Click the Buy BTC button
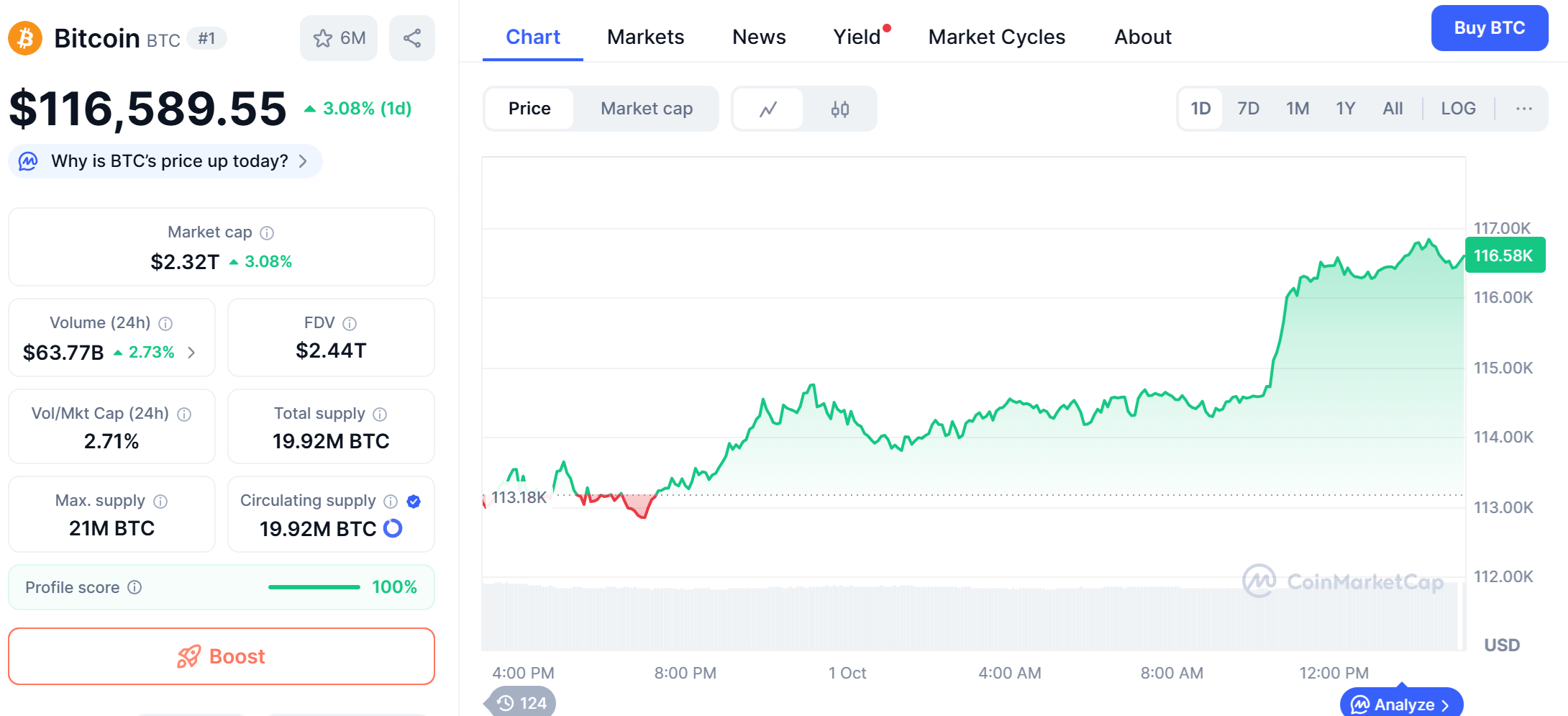The image size is (1568, 716). (1489, 28)
